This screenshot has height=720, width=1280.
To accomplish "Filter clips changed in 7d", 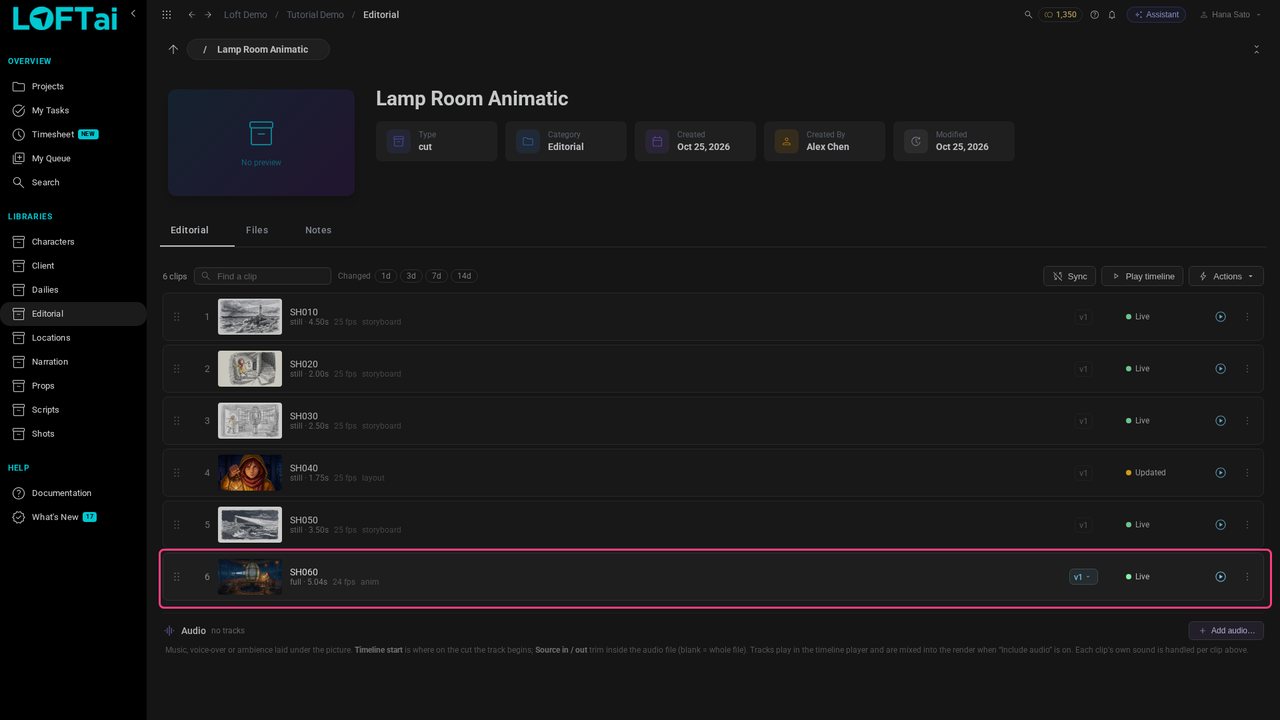I will click(436, 276).
